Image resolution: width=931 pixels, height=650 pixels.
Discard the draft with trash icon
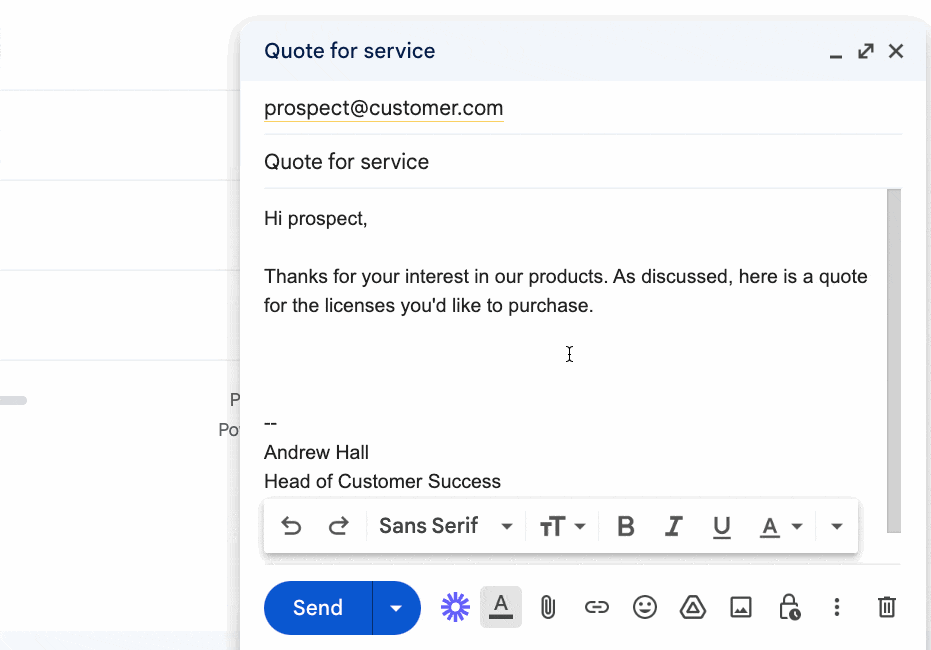886,607
